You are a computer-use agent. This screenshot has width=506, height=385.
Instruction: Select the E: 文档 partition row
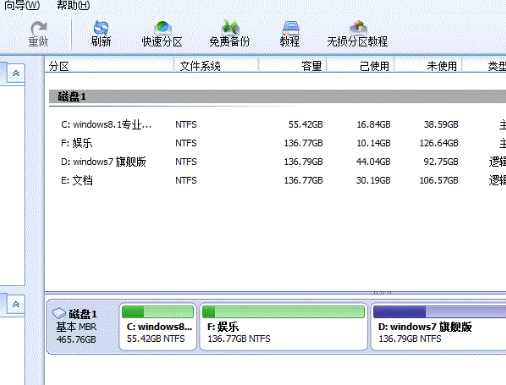277,181
